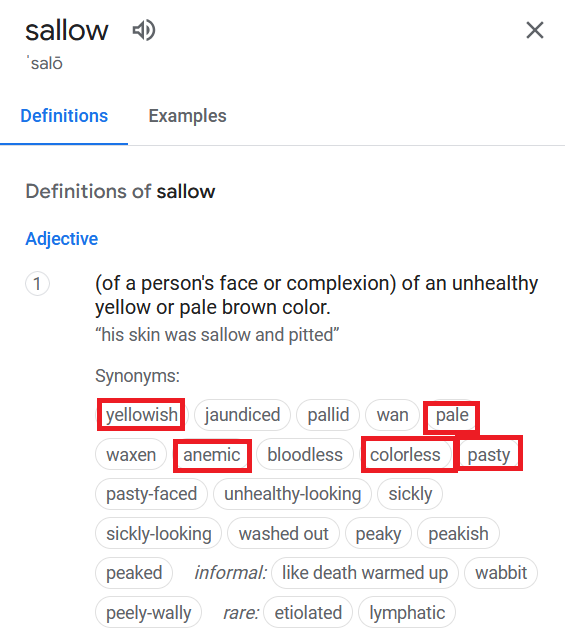565x640 pixels.
Task: Play the sallow pronunciation audio
Action: click(x=144, y=30)
